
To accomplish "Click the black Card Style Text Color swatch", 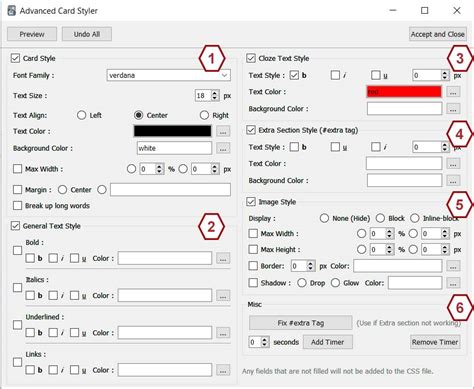I will [172, 131].
